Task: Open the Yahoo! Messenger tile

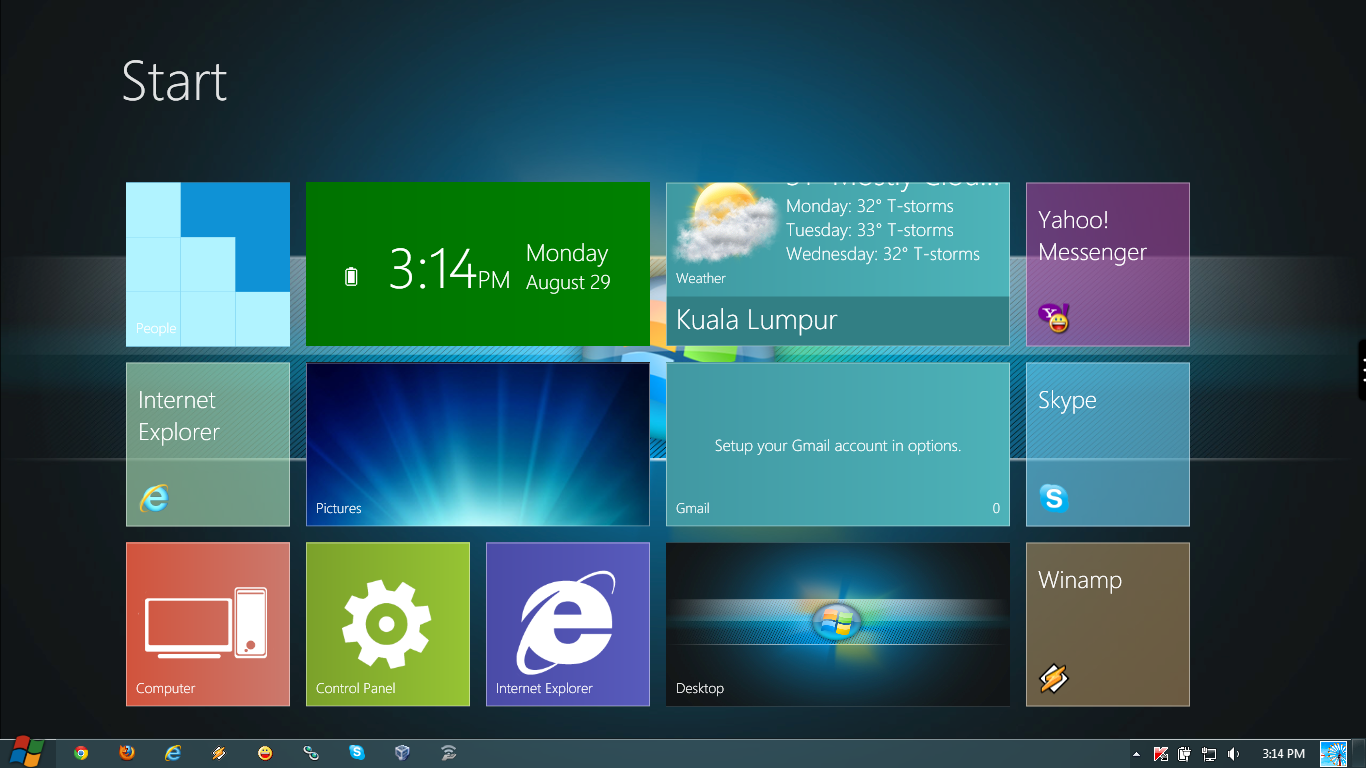Action: click(1107, 264)
